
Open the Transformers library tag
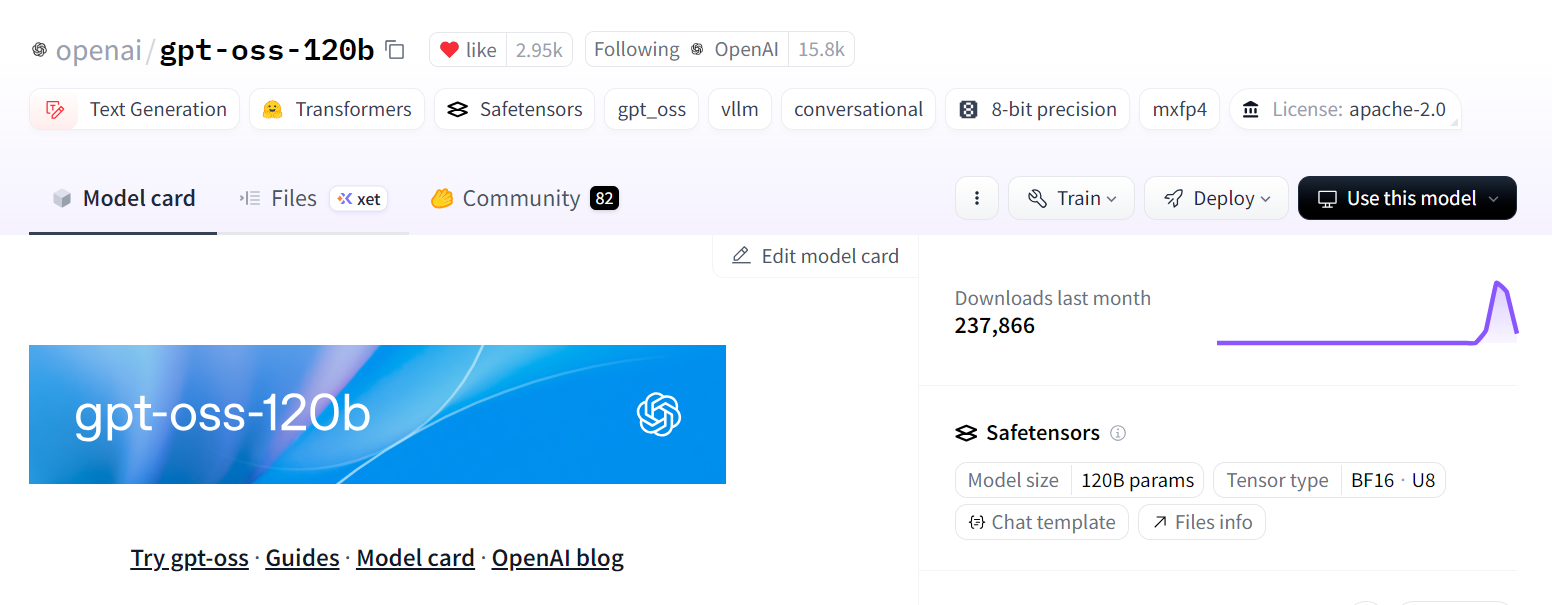tap(337, 110)
